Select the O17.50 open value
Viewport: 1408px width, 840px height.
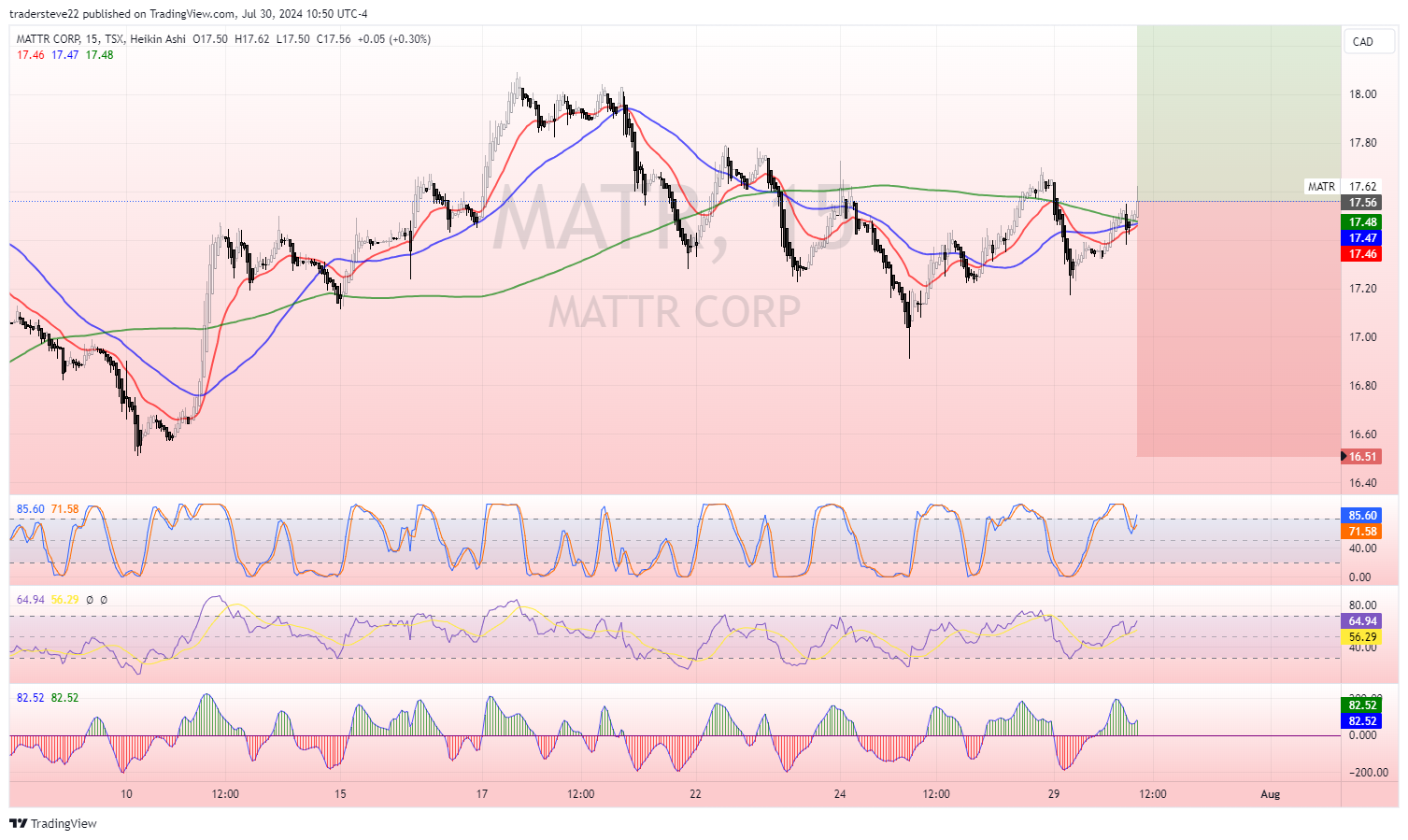point(210,39)
